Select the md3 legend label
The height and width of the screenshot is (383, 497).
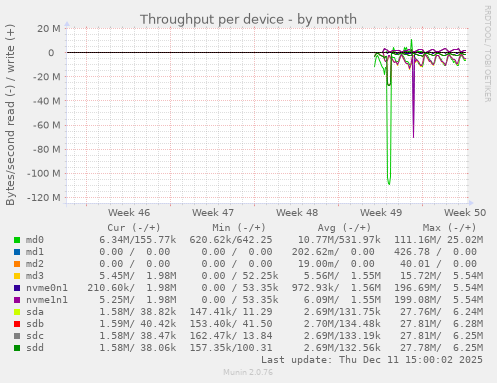tap(35, 276)
